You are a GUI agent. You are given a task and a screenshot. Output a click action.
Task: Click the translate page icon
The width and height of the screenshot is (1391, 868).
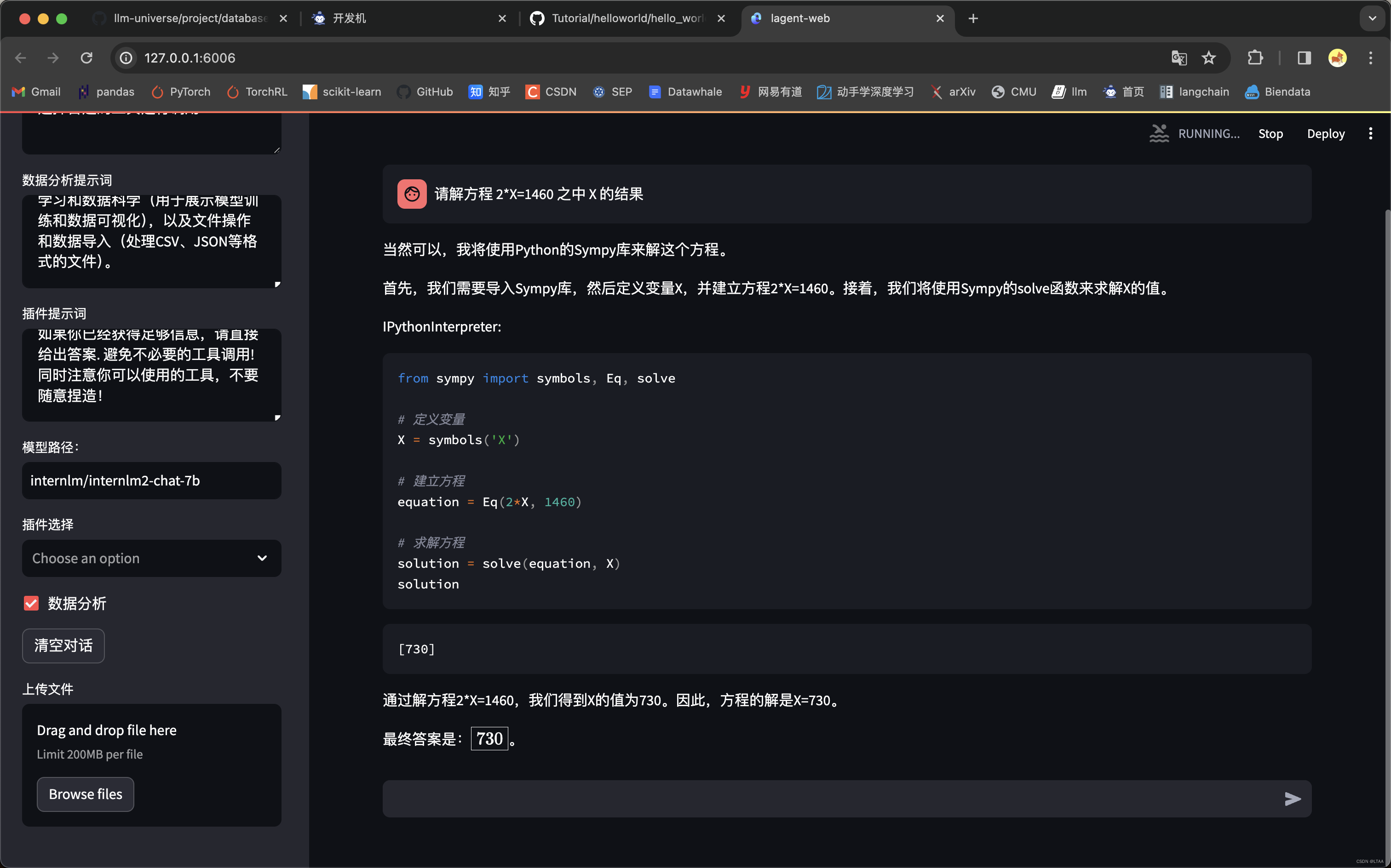[x=1178, y=57]
